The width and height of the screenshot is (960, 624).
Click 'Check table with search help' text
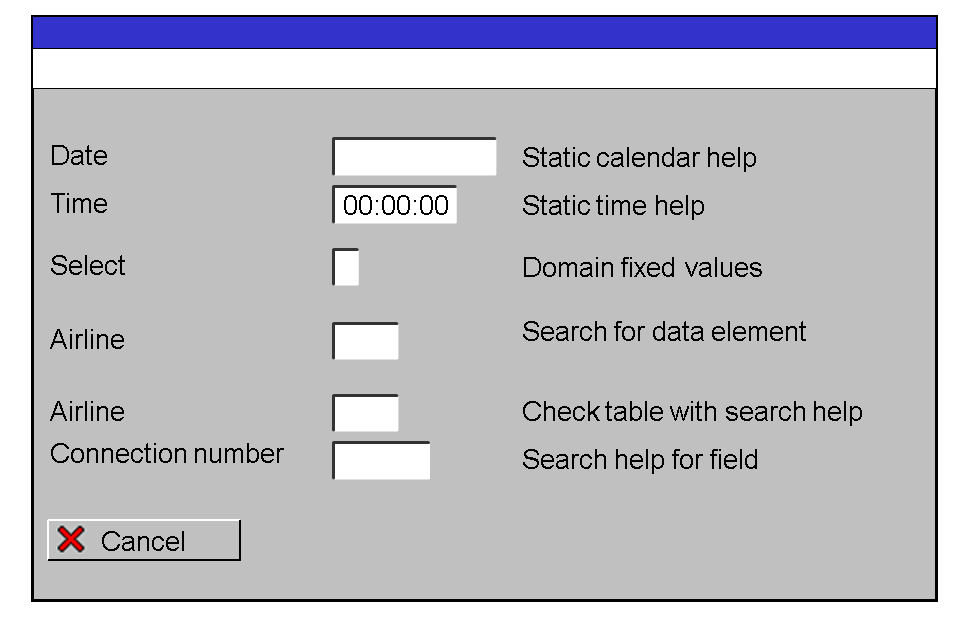click(x=692, y=412)
